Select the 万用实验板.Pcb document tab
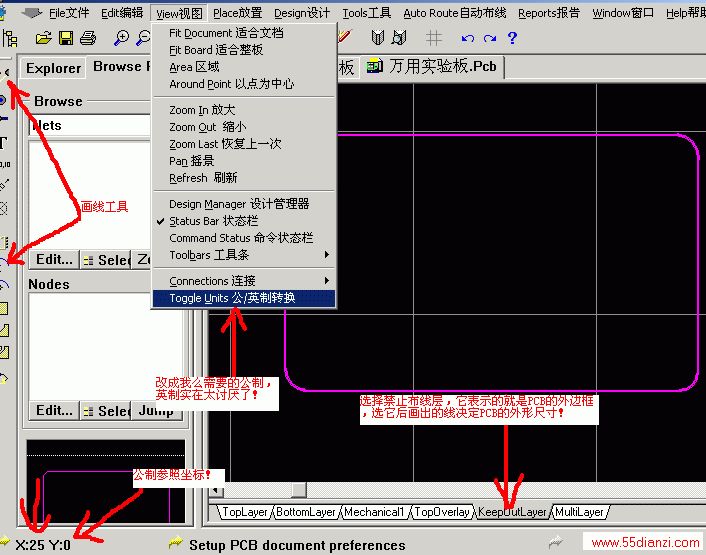 (432, 67)
